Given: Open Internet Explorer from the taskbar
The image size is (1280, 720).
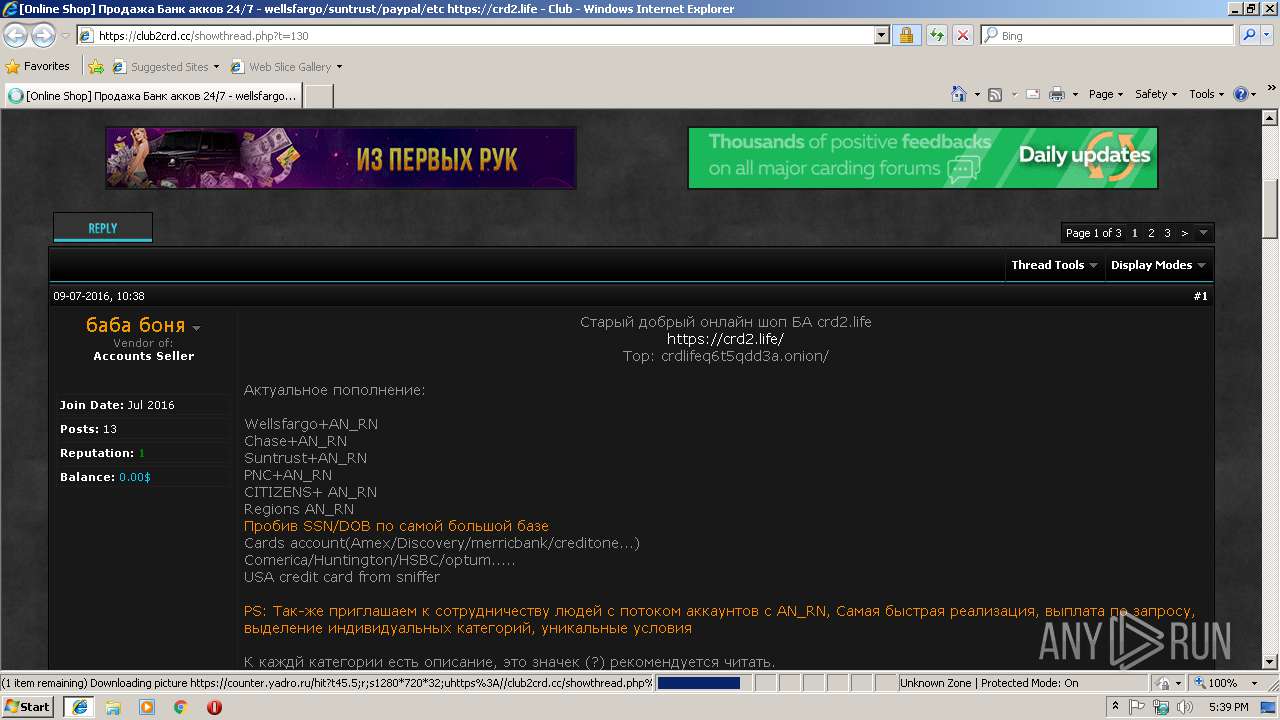Looking at the screenshot, I should pyautogui.click(x=79, y=707).
